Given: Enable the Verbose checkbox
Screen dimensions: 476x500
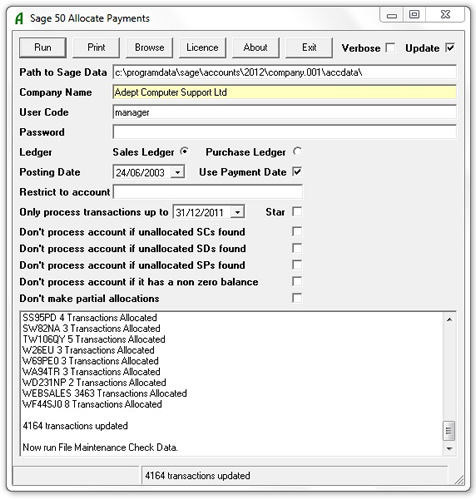Looking at the screenshot, I should (x=390, y=48).
